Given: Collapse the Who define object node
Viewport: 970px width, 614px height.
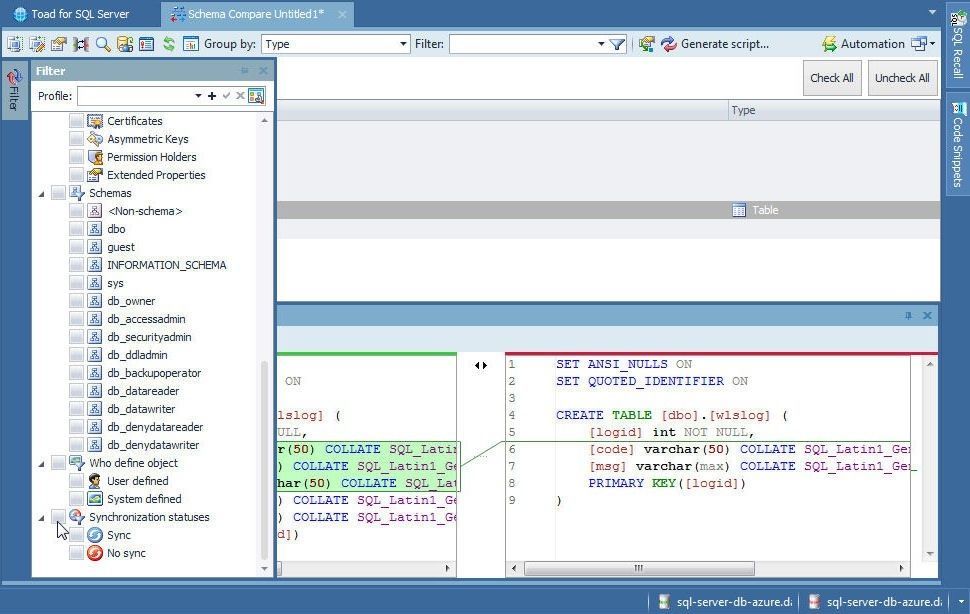Looking at the screenshot, I should [x=41, y=464].
